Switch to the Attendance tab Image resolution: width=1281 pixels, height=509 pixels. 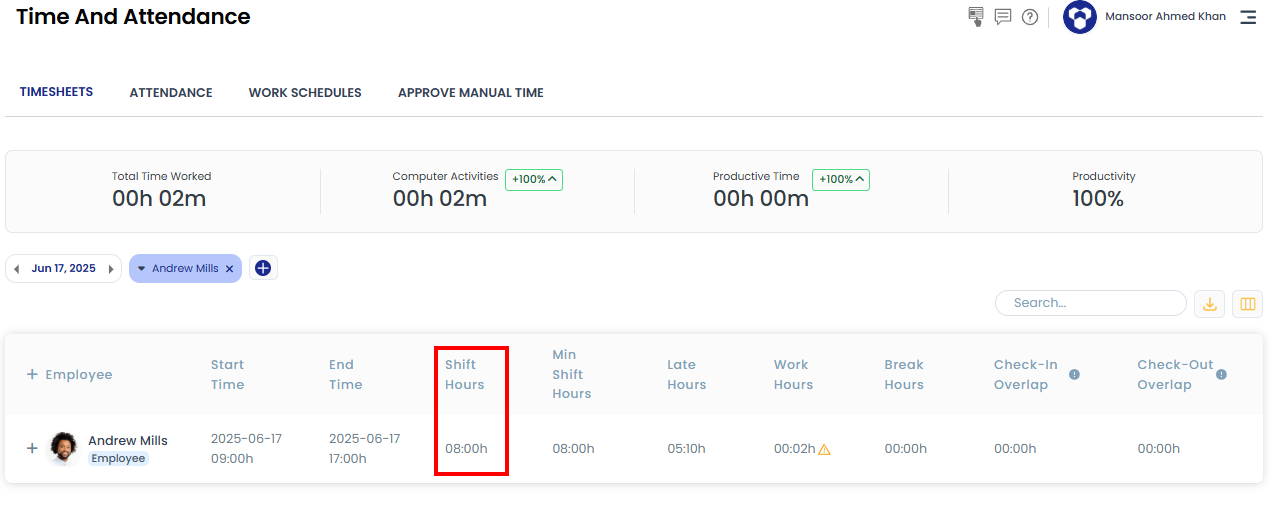[x=171, y=93]
